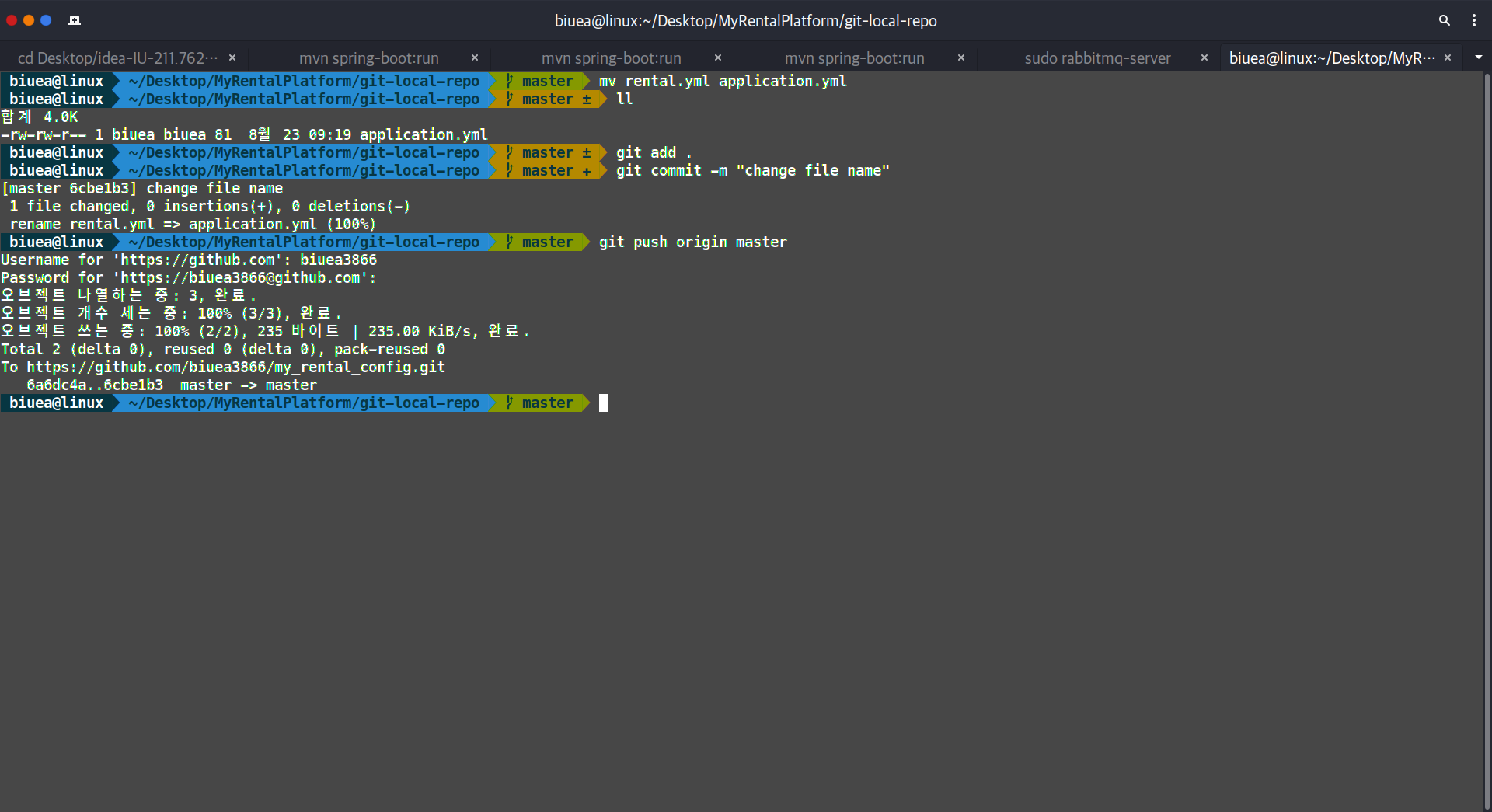
Task: Select the first mvn spring-boot:run tab
Action: tap(368, 58)
